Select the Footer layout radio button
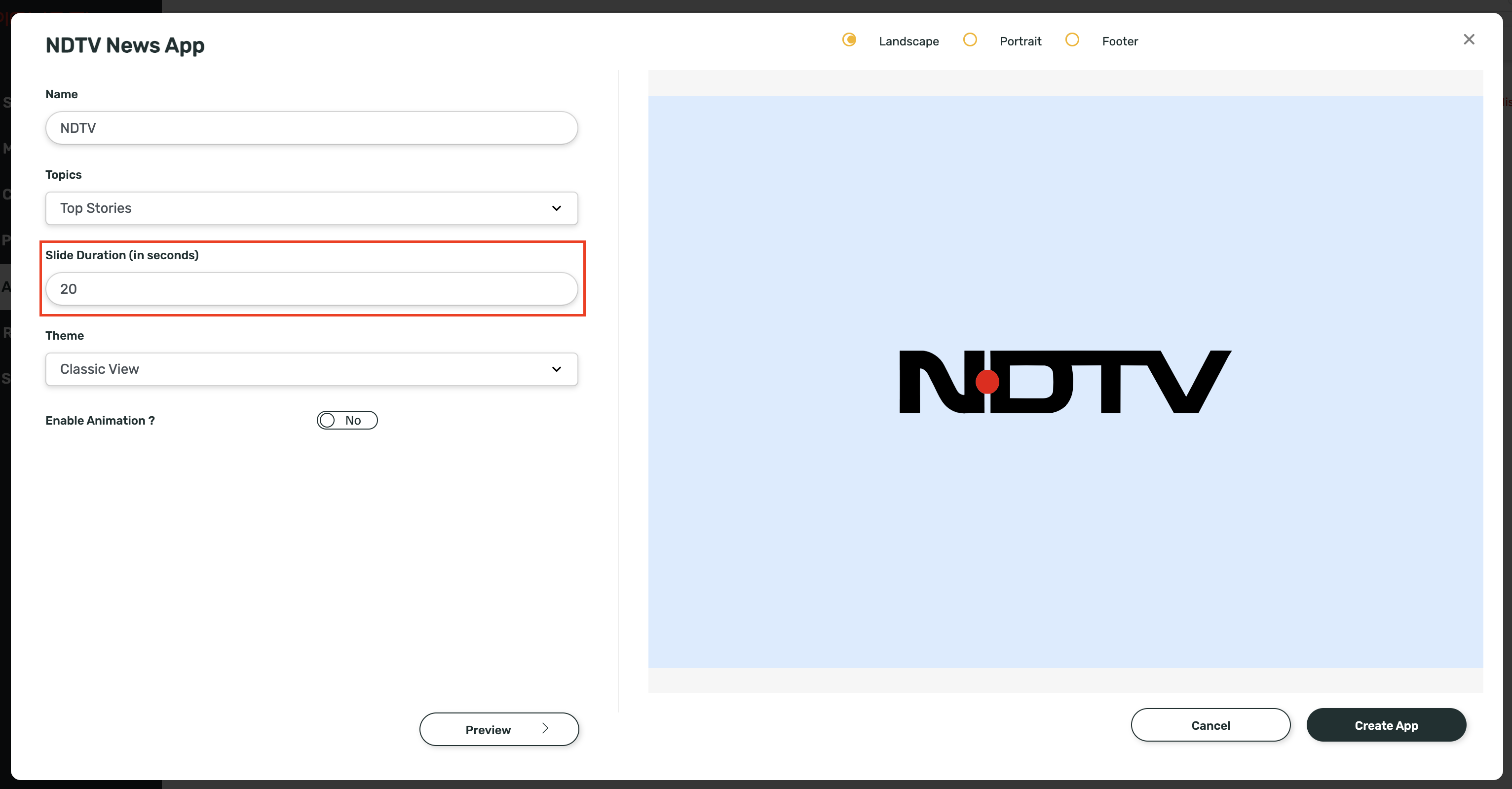 pos(1072,39)
